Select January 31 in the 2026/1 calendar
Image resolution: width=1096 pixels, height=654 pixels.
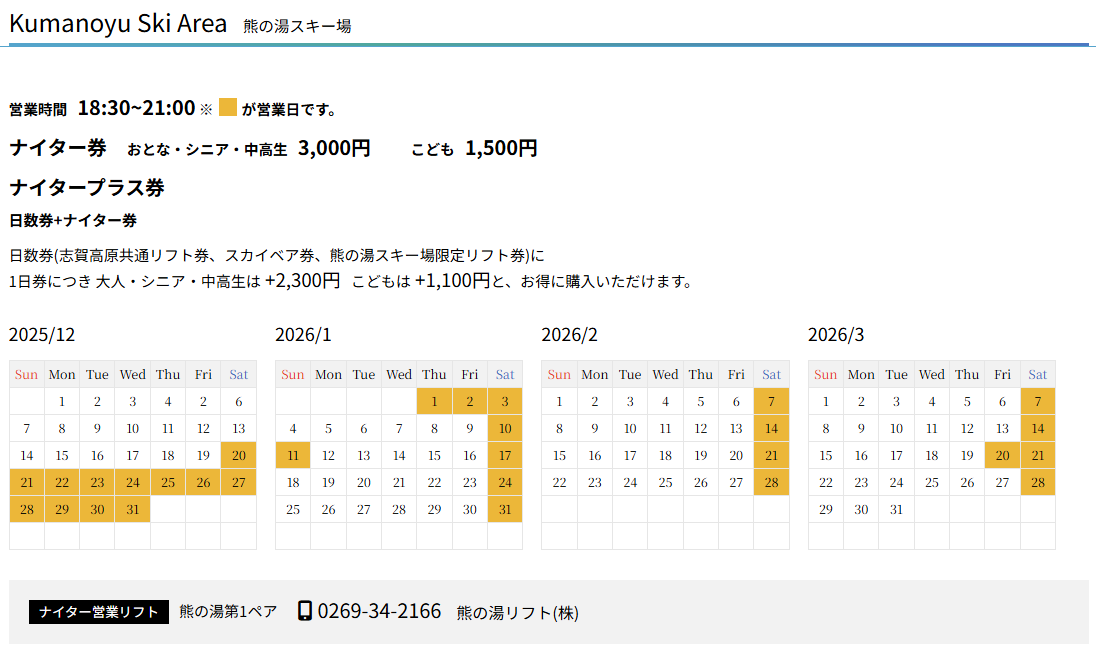505,509
